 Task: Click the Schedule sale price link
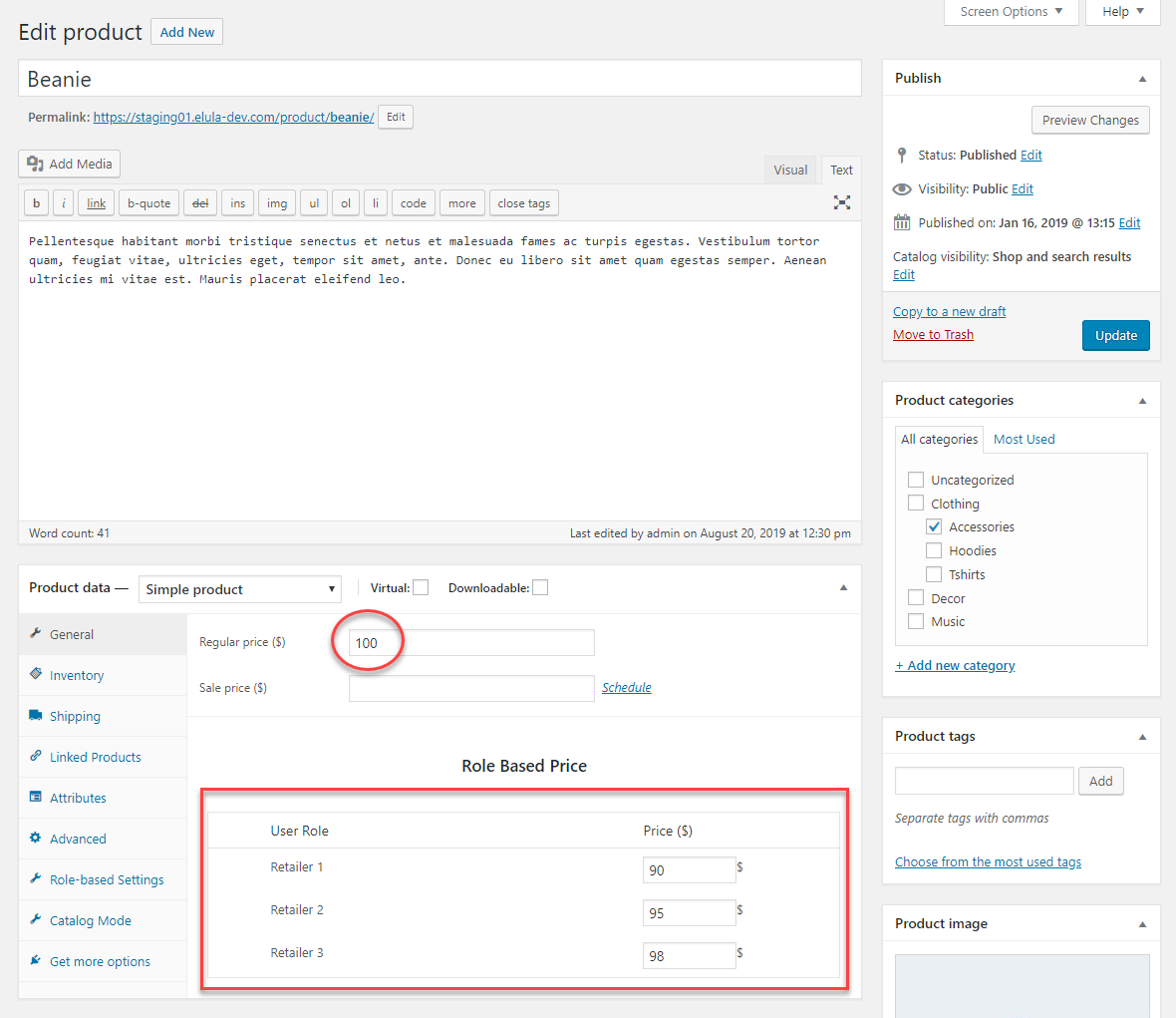pos(626,687)
